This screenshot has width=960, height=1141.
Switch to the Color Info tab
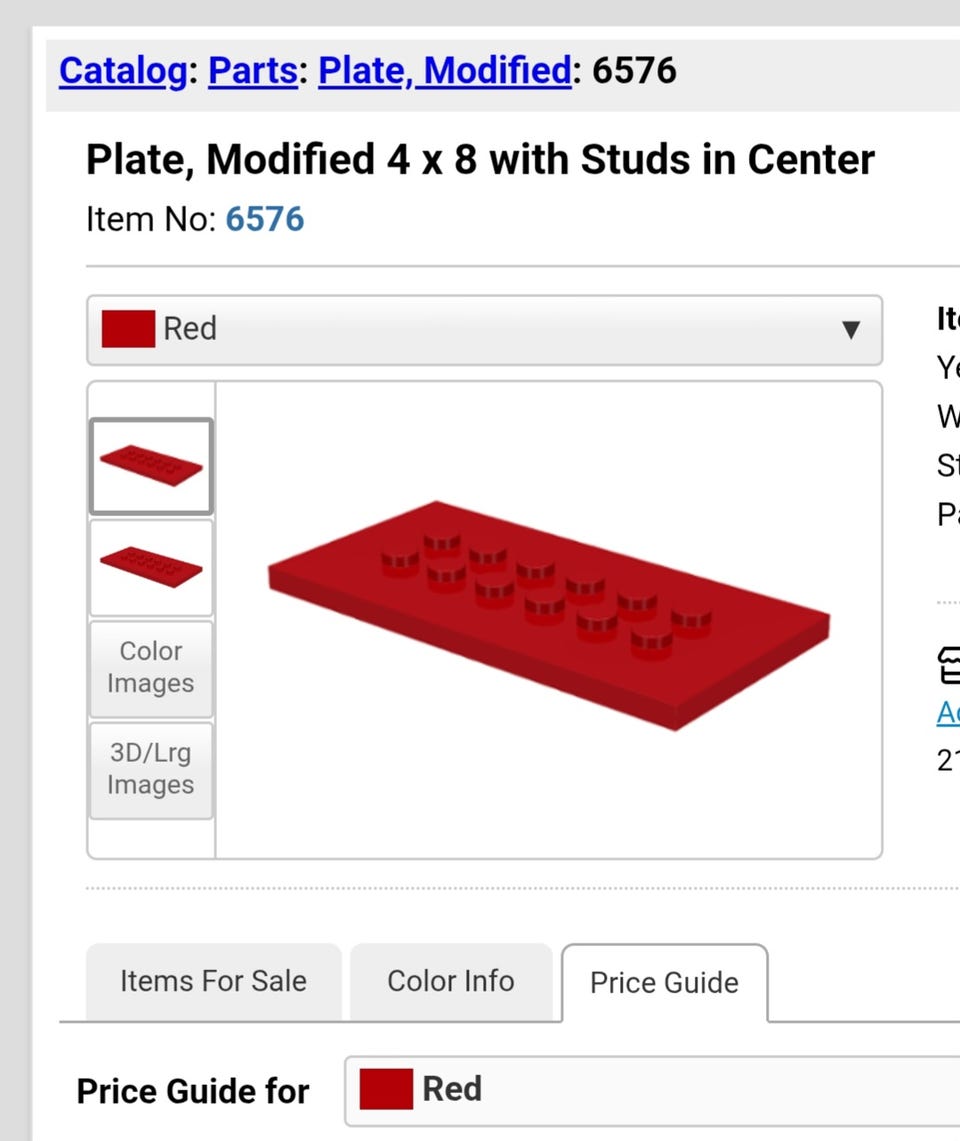click(x=451, y=981)
